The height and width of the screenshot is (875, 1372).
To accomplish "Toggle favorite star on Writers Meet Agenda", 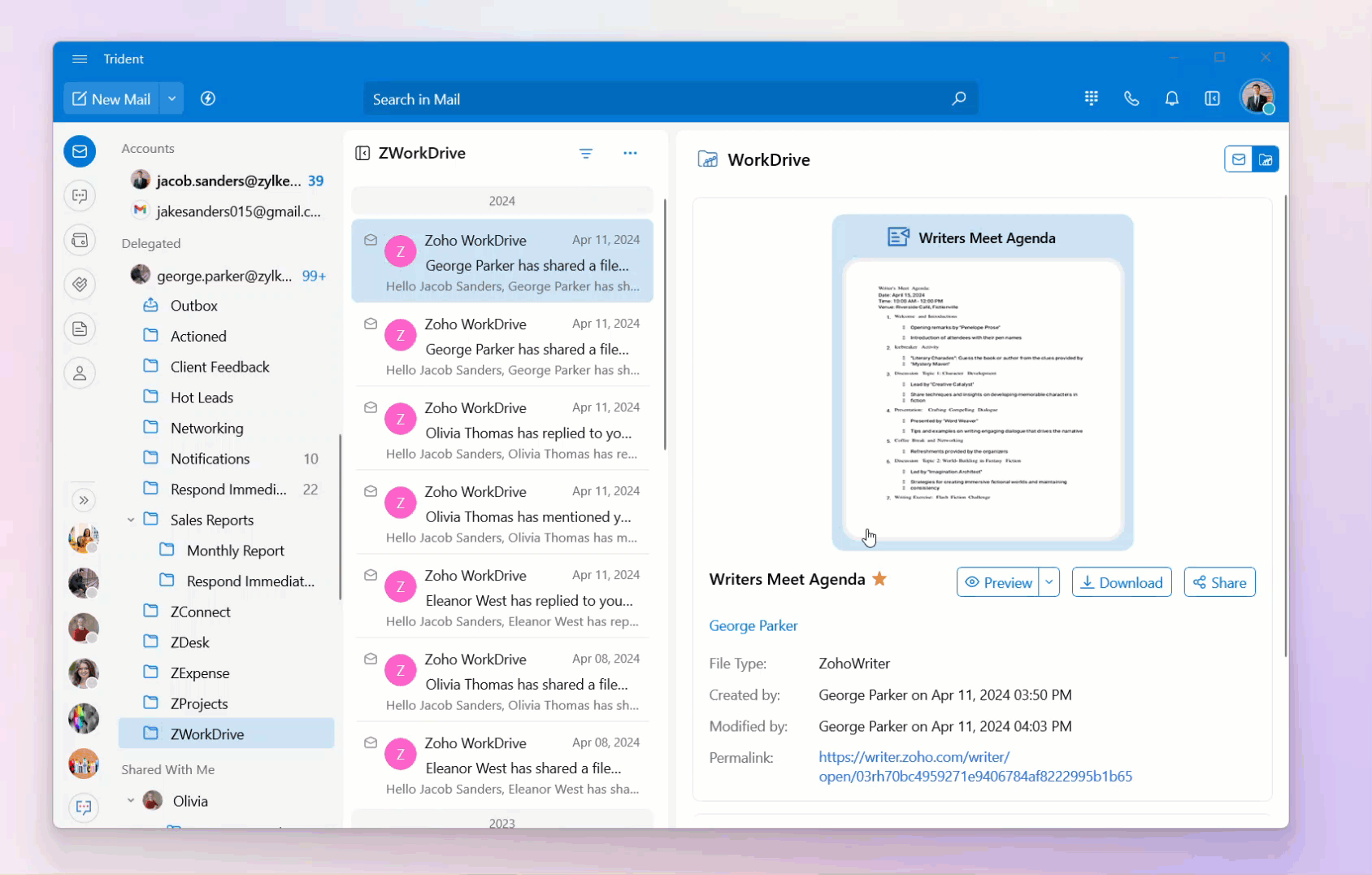I will 879,579.
